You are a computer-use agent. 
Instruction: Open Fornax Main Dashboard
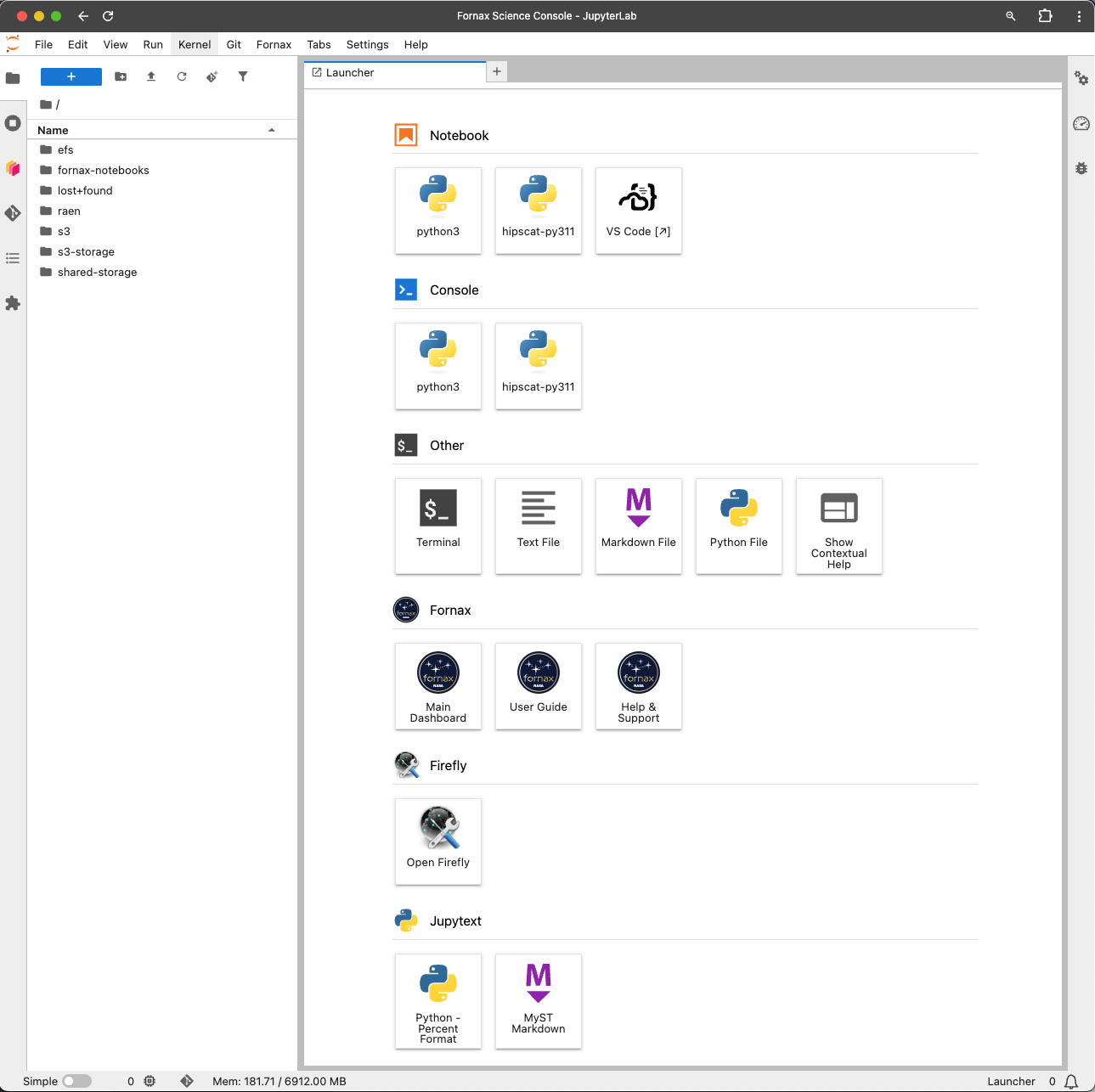pyautogui.click(x=437, y=685)
